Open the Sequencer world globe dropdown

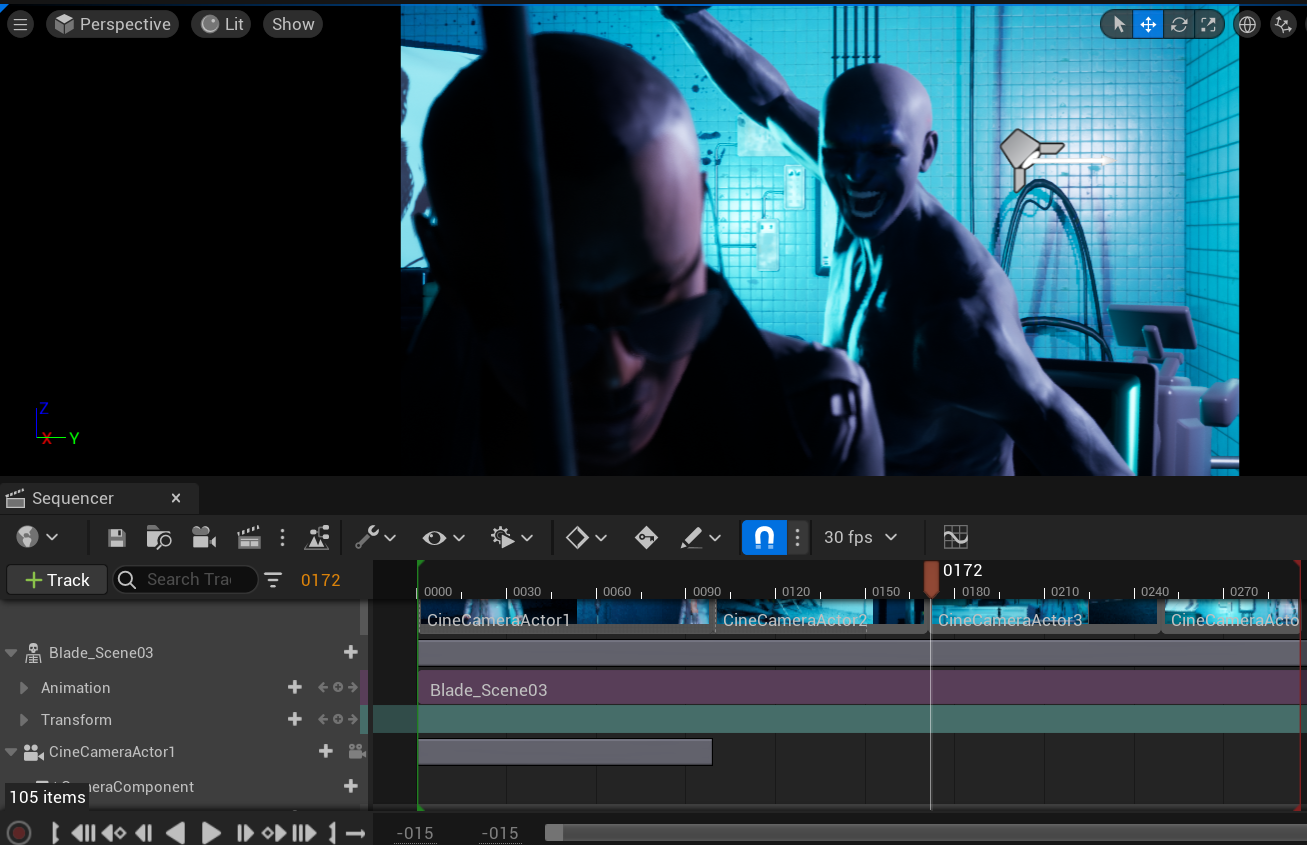38,537
